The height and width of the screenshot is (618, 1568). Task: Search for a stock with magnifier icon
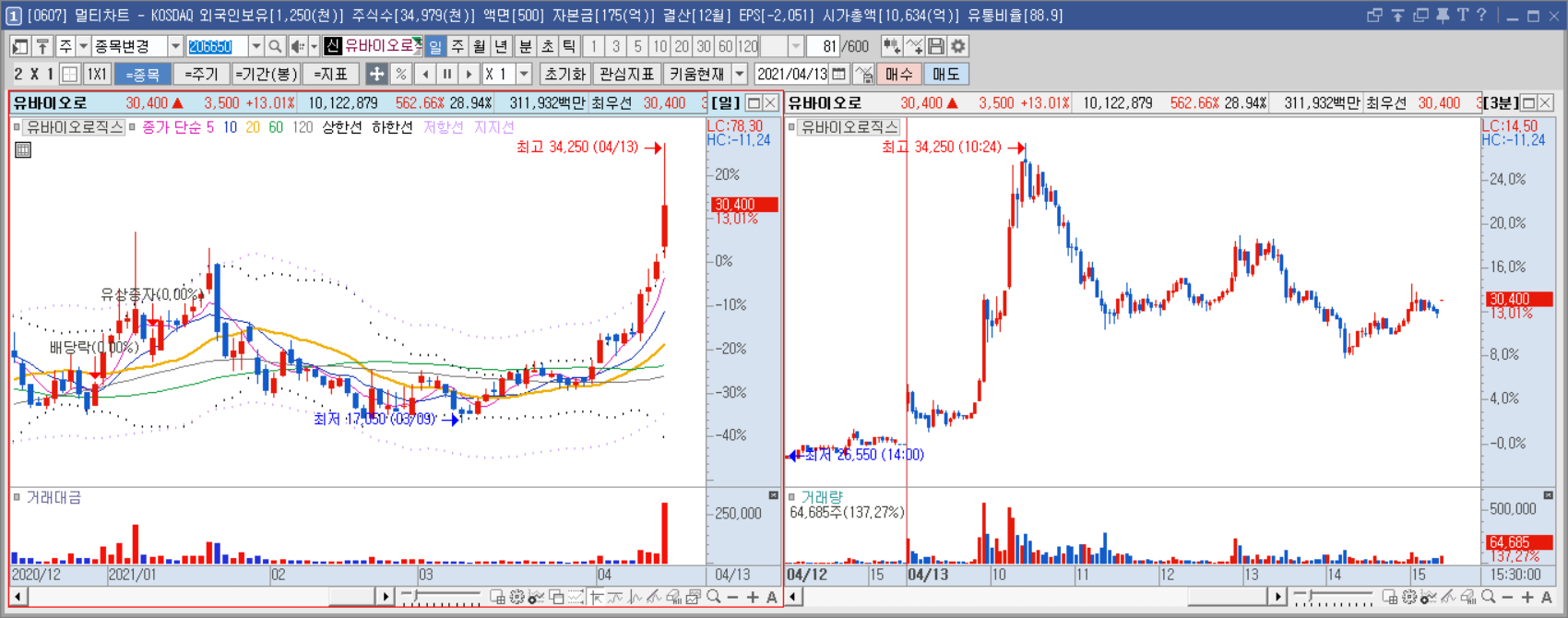click(275, 46)
